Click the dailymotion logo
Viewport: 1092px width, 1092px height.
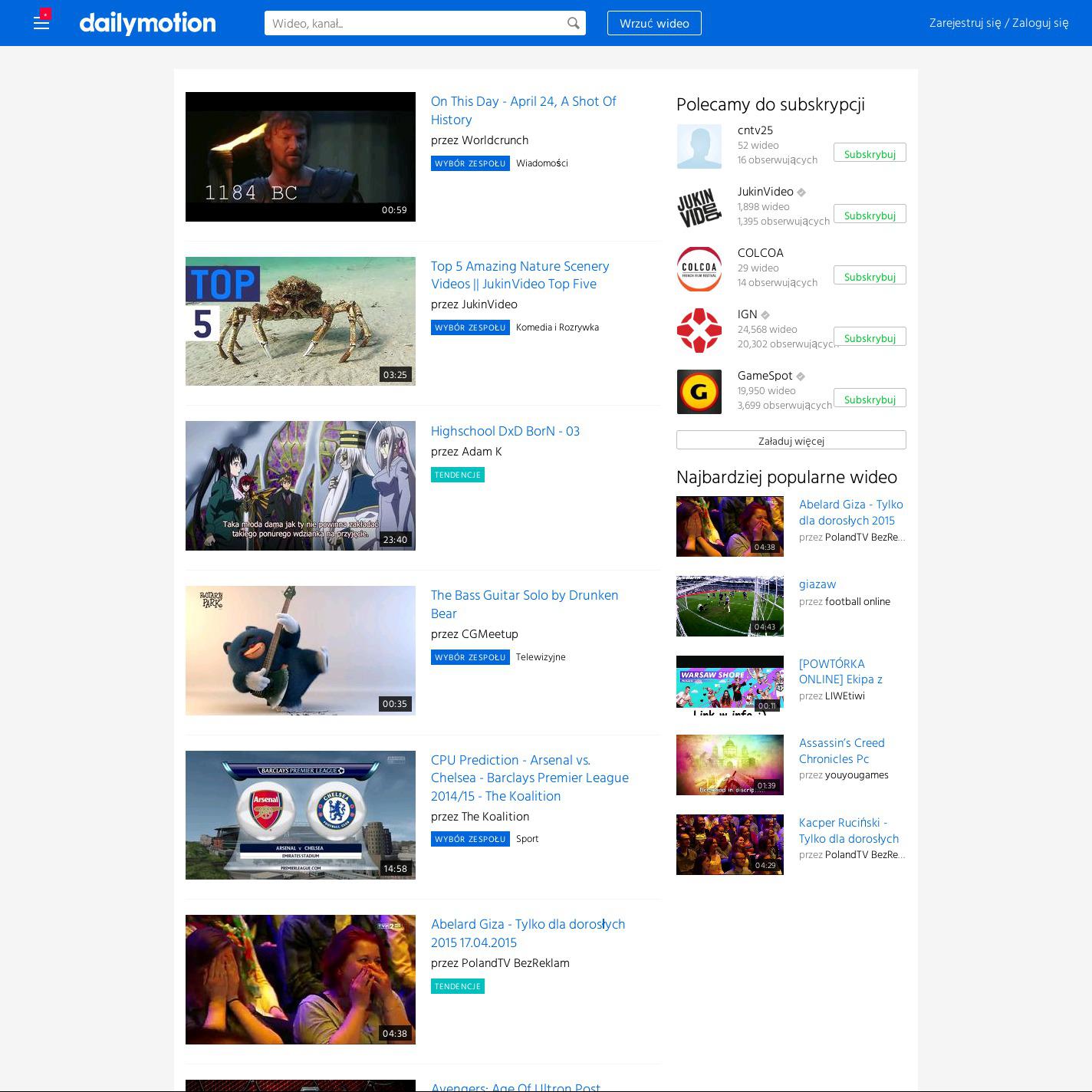(x=147, y=23)
